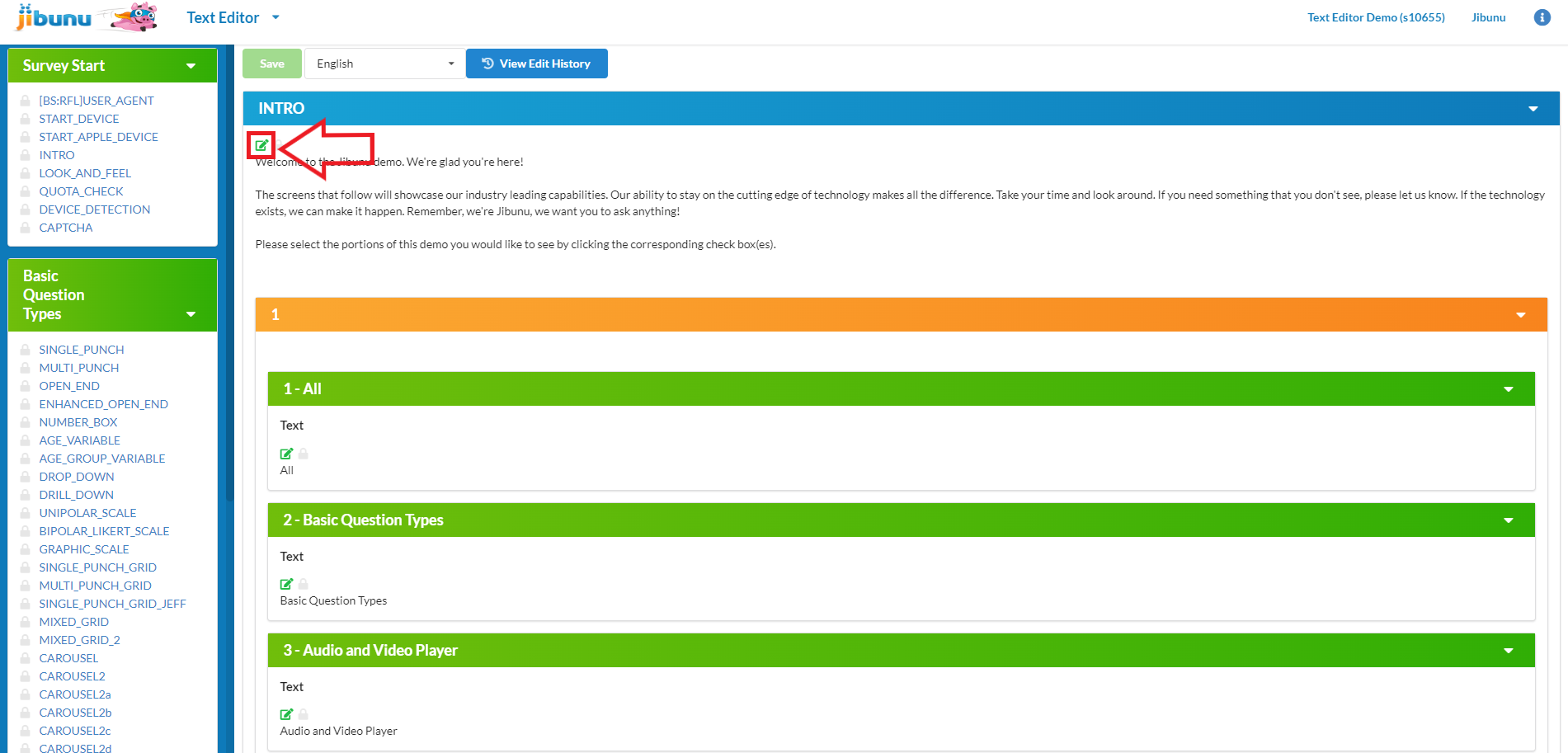Click lock icon beside SINGLE_PUNCH
Screen dimensions: 1568x753
[x=26, y=350]
